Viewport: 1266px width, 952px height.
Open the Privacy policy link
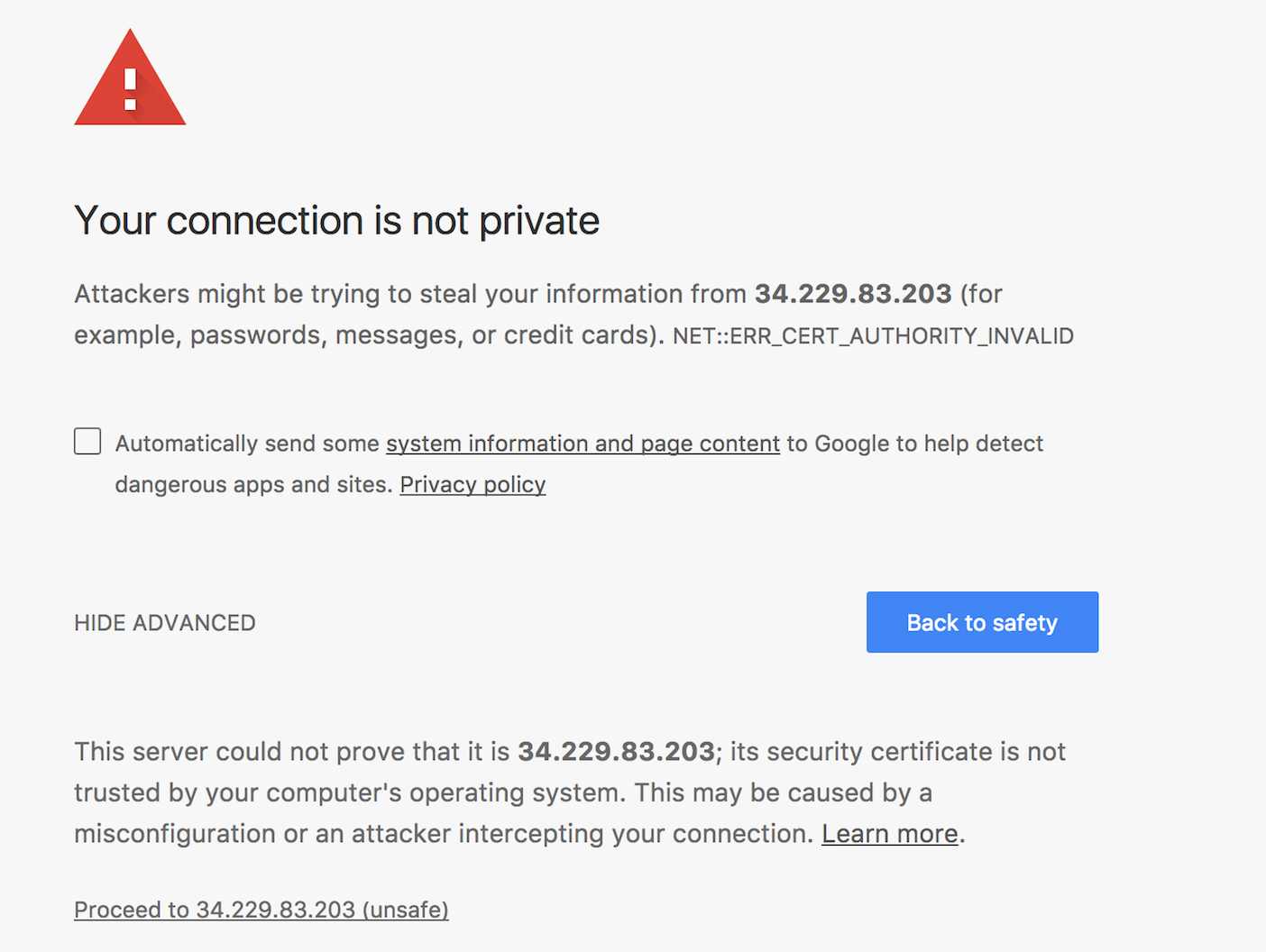coord(472,485)
